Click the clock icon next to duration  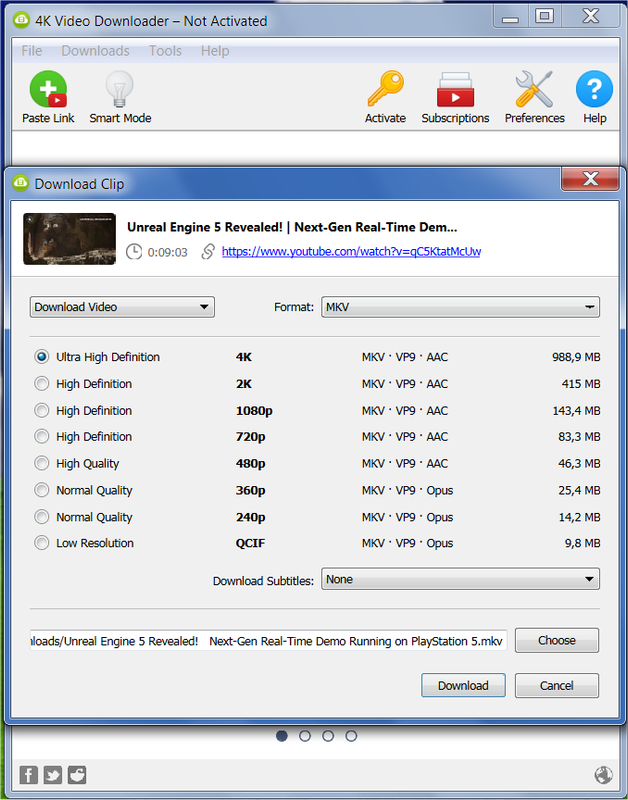point(134,252)
